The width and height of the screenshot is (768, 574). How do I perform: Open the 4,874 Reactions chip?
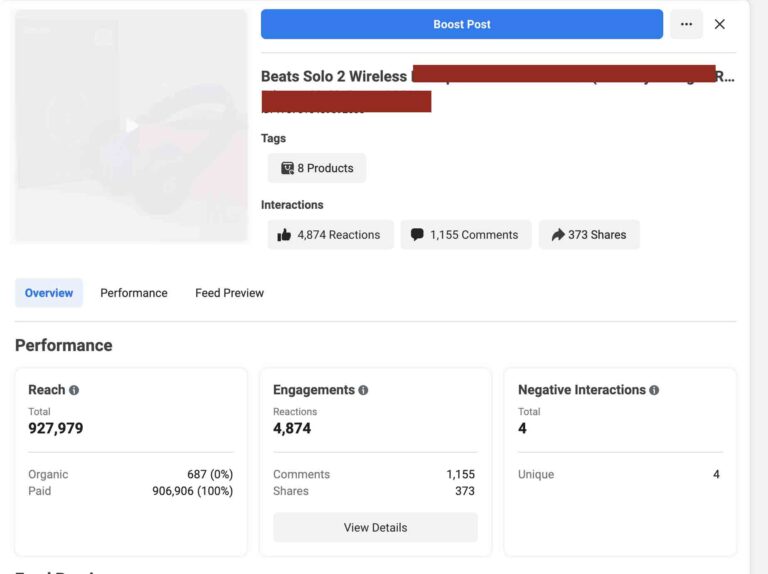tap(331, 235)
